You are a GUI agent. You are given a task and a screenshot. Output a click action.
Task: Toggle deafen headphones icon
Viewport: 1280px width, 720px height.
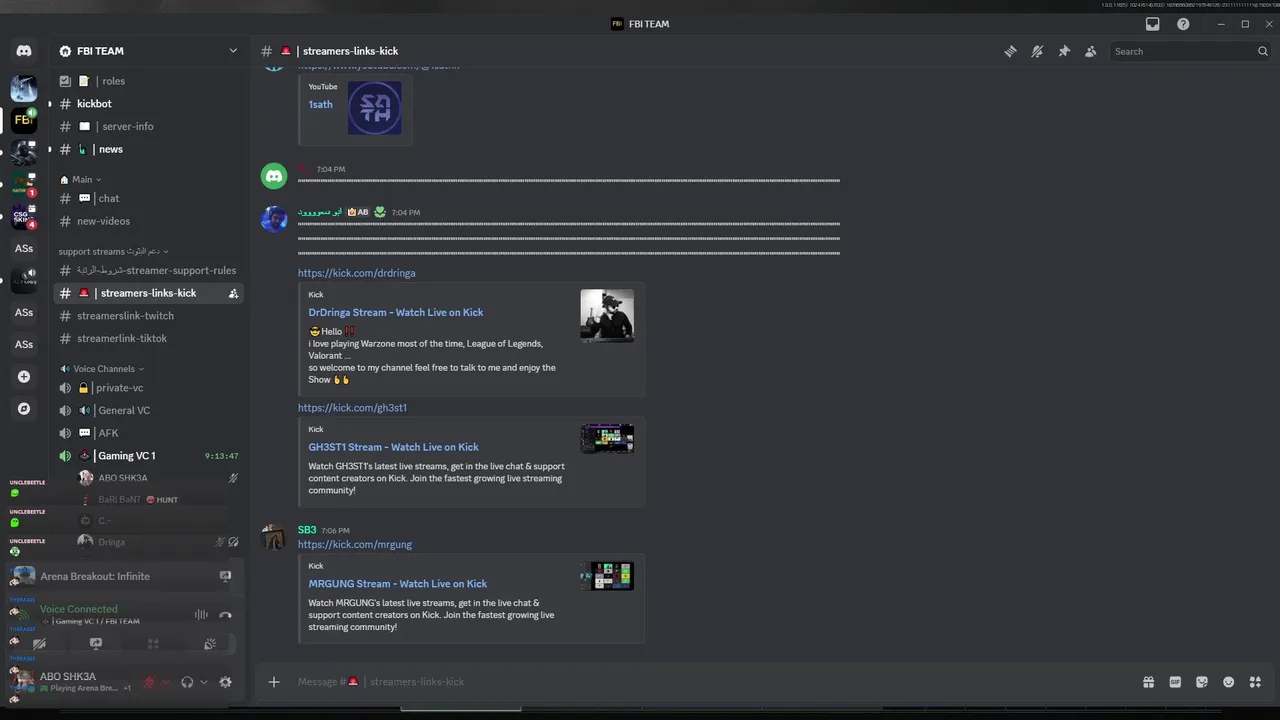point(187,682)
